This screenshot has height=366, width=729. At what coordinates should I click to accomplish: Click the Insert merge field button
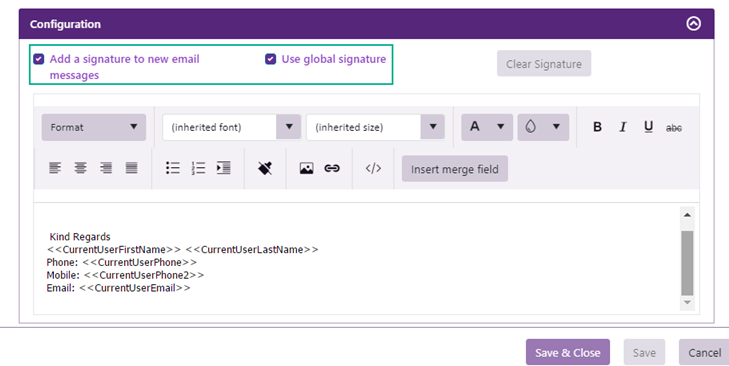coord(455,169)
